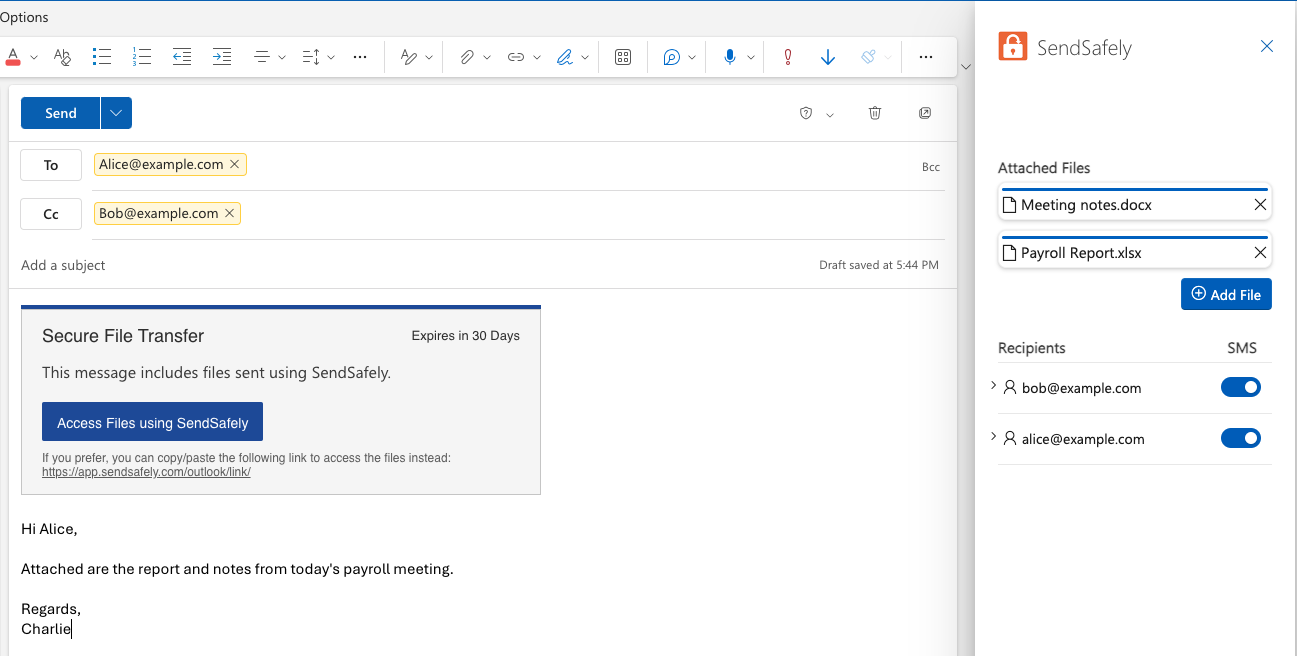Open the text alignment dropdown
The image size is (1297, 656).
point(281,57)
